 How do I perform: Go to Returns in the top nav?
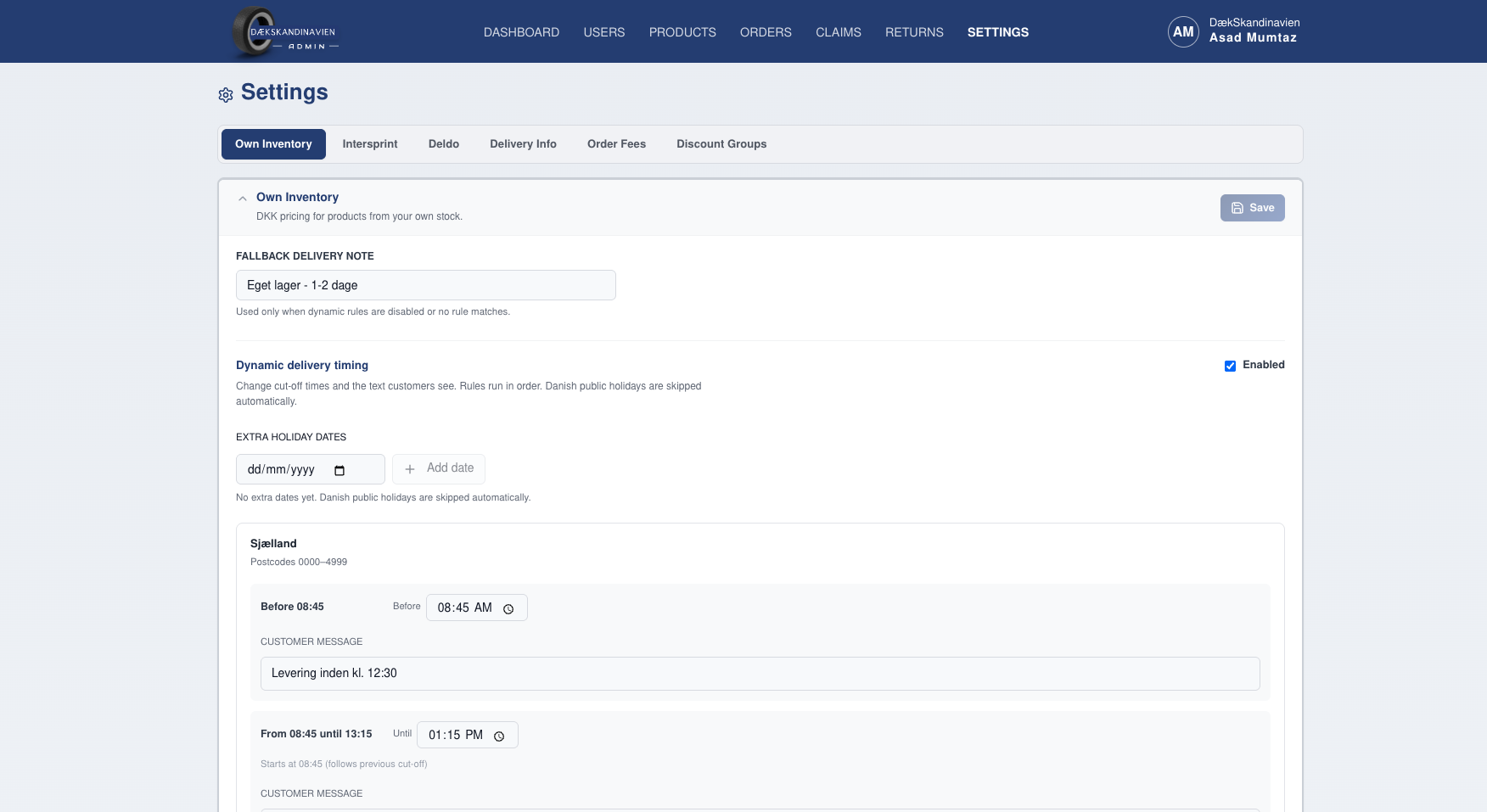914,32
